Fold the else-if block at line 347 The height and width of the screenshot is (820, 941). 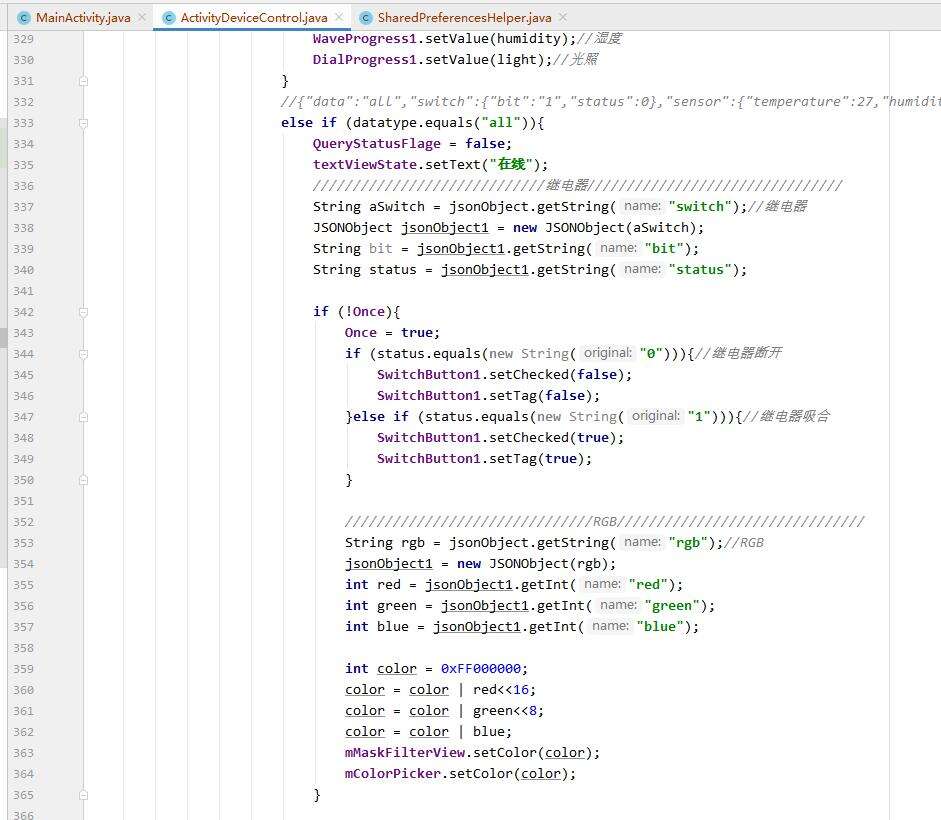tap(84, 417)
